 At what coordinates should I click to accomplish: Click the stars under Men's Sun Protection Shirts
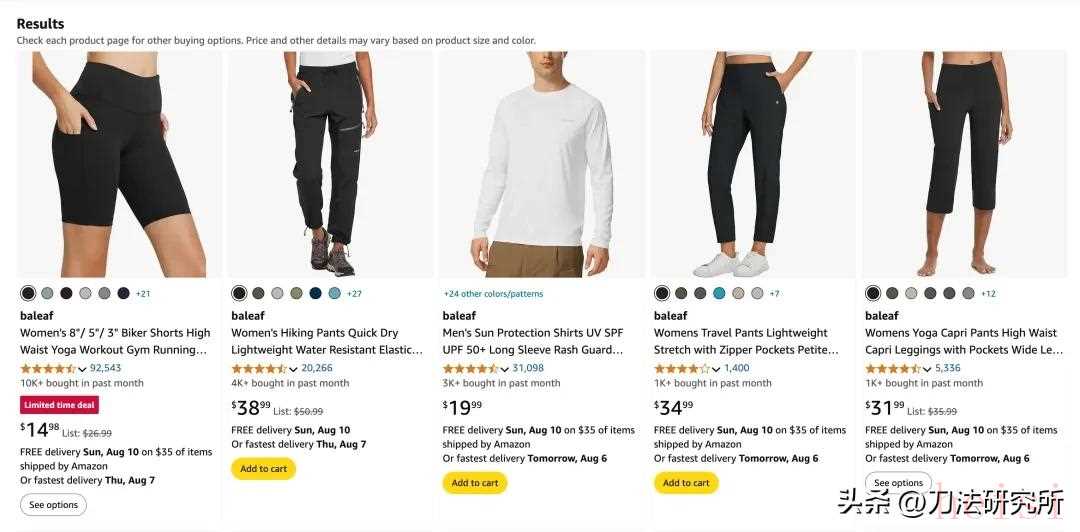click(x=470, y=368)
